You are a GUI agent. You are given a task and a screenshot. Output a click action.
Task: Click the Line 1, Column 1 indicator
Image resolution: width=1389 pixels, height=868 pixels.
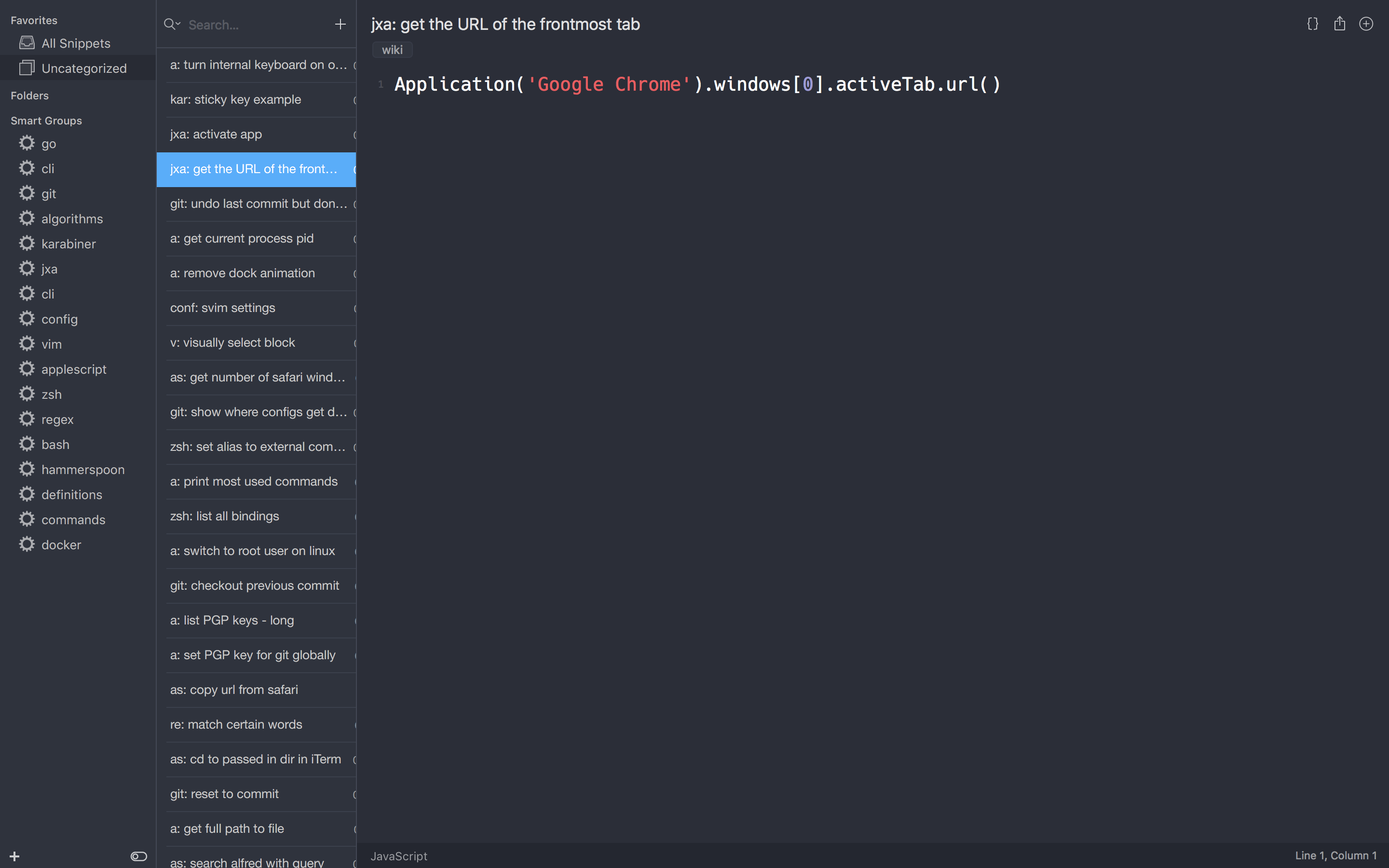(x=1335, y=855)
